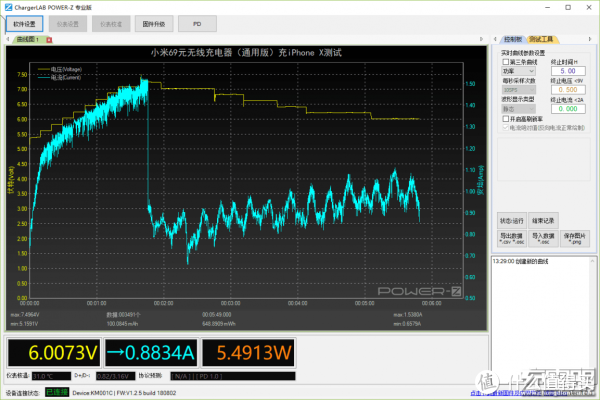The image size is (600, 400).
Task: Open the 每秒采样次数 sampling rate dropdown
Action: [x=518, y=90]
